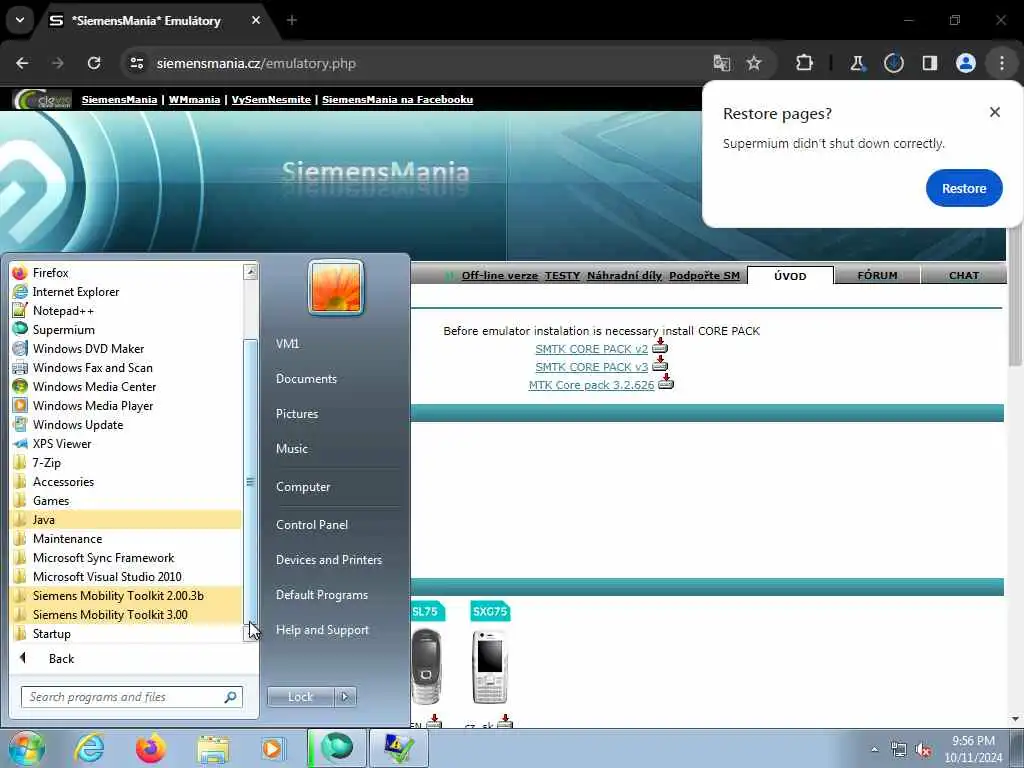Click the user account flower picture
Viewport: 1024px width, 768px height.
[x=336, y=288]
